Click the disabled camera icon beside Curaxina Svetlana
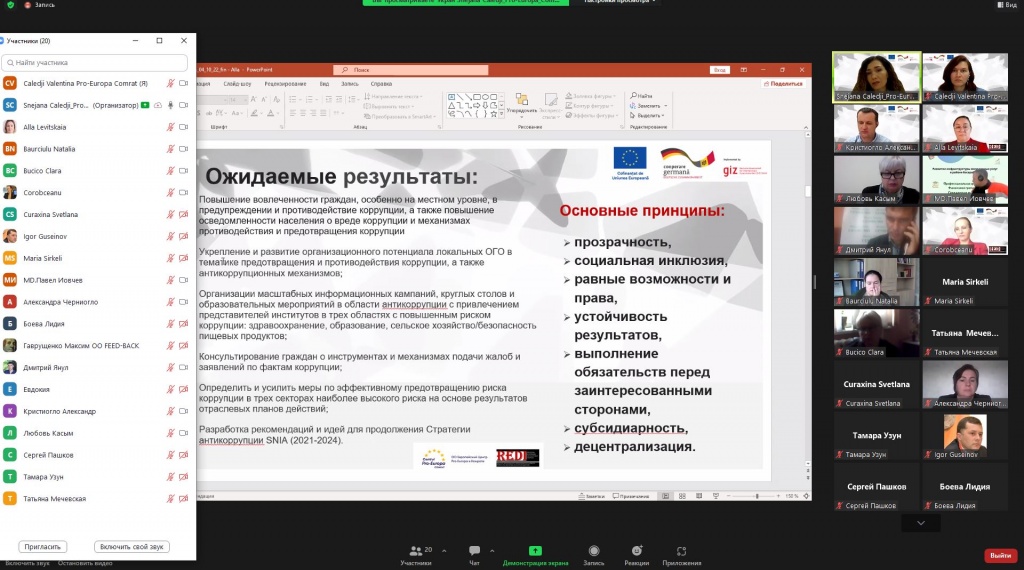 [x=184, y=215]
